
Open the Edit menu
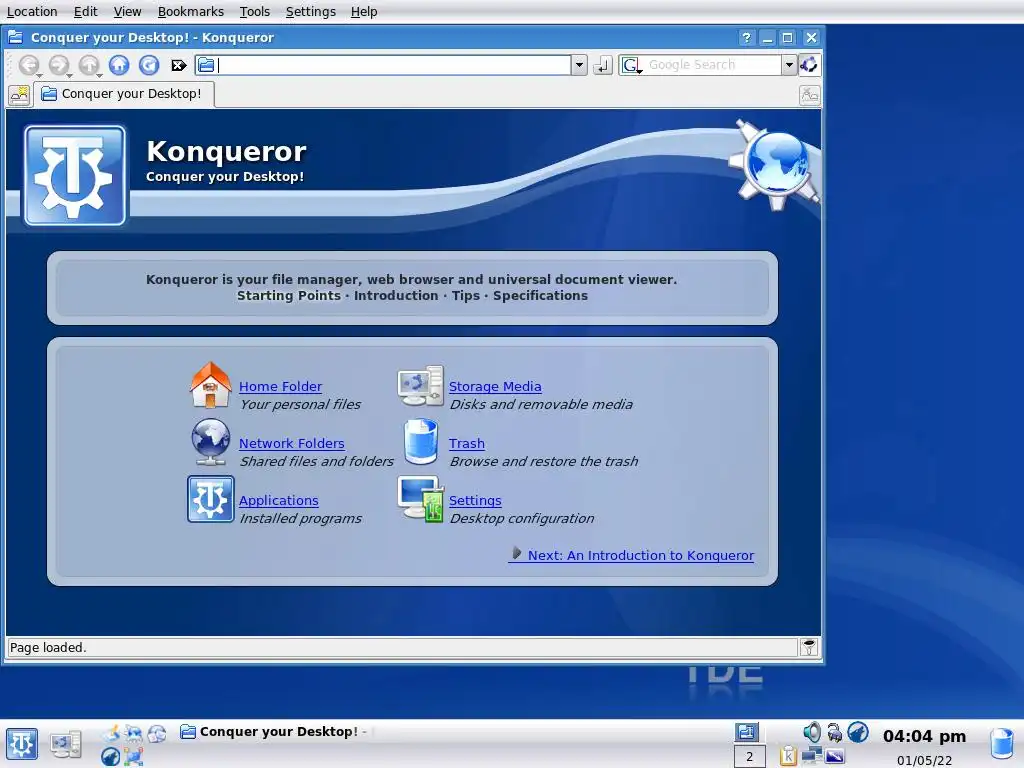point(86,12)
